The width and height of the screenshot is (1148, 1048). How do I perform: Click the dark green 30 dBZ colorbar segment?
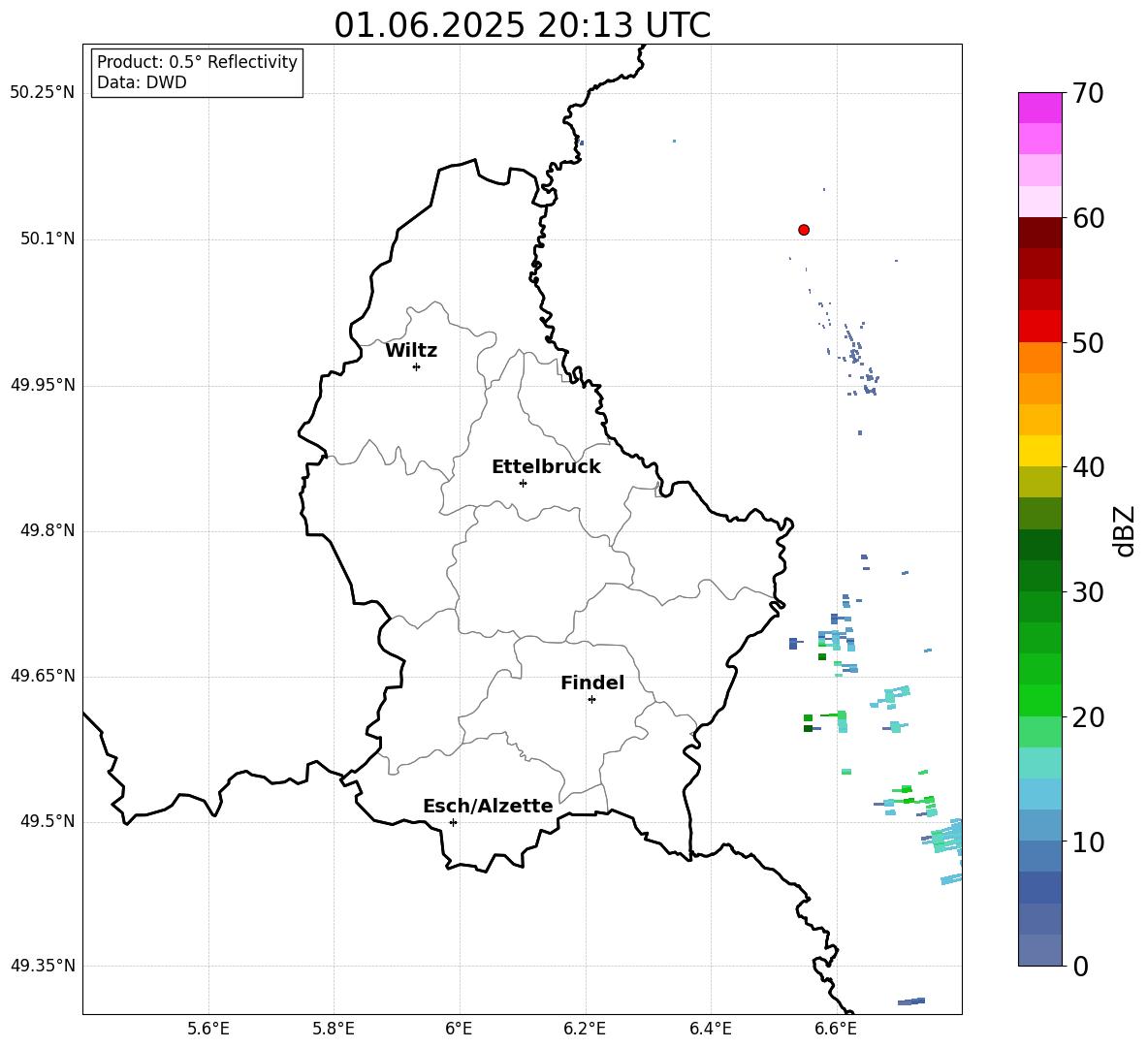coord(1039,576)
